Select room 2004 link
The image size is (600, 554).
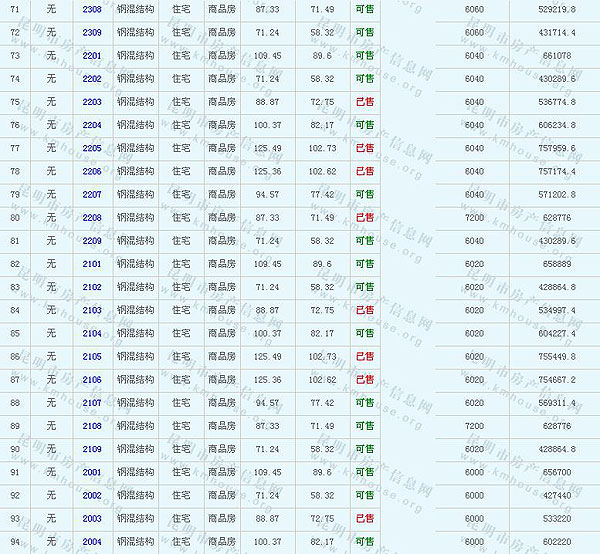point(92,541)
